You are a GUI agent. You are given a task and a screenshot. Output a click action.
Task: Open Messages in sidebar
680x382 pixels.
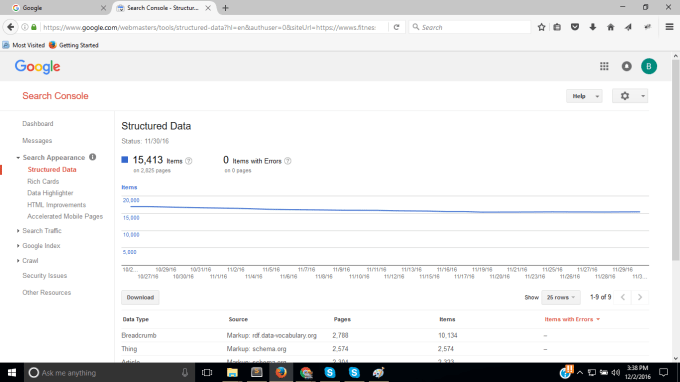coord(37,140)
